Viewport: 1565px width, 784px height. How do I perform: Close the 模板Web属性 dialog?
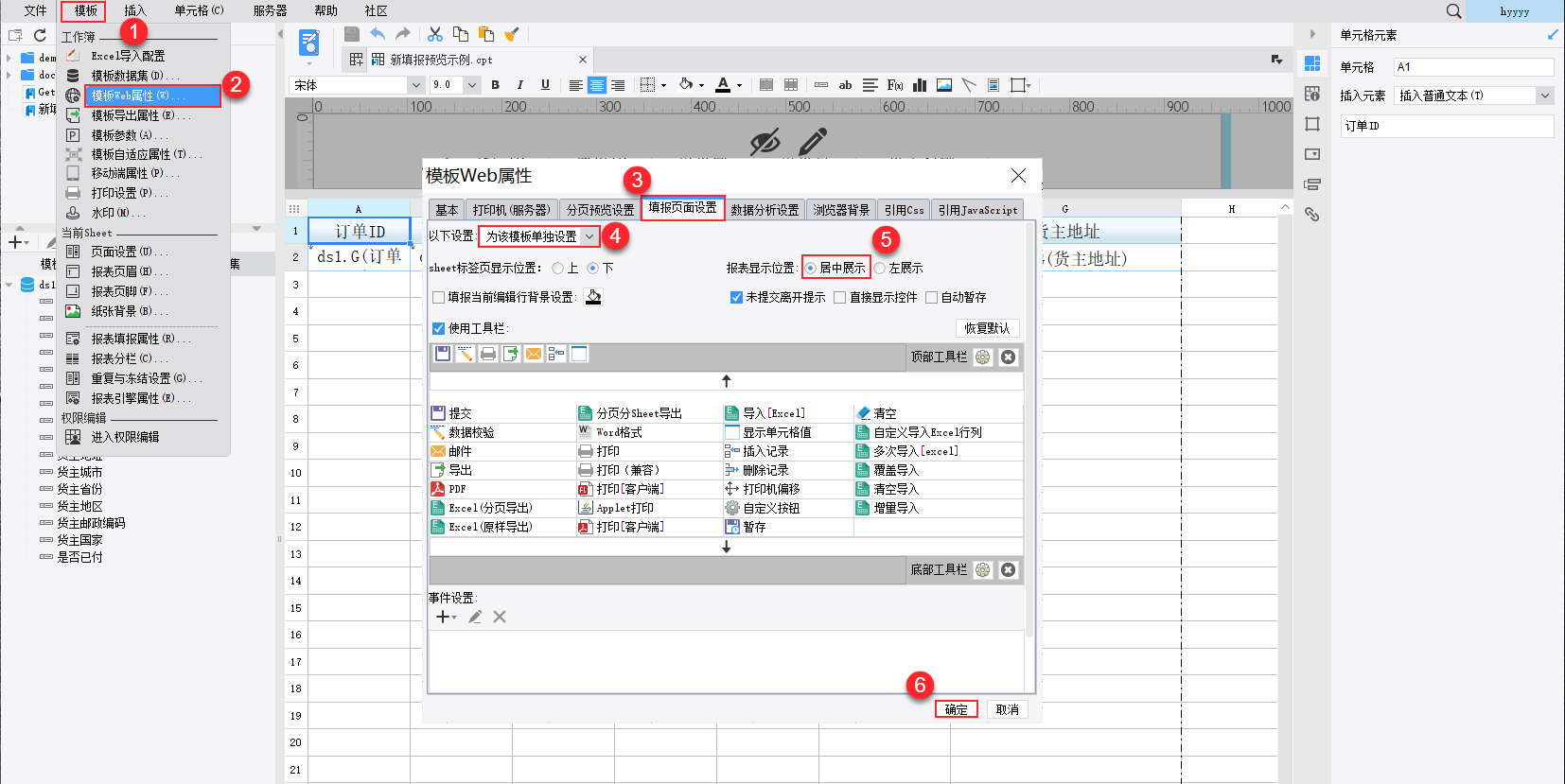(x=1018, y=176)
